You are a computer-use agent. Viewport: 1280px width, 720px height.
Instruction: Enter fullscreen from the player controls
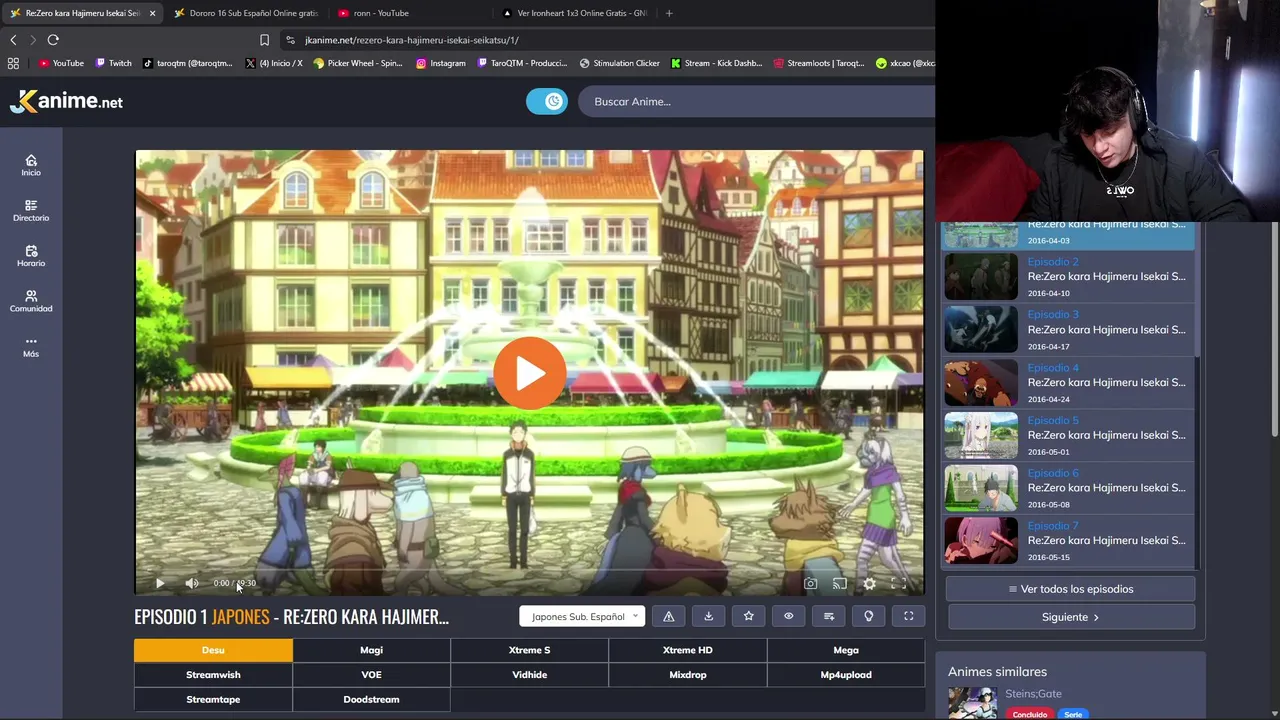tap(898, 584)
